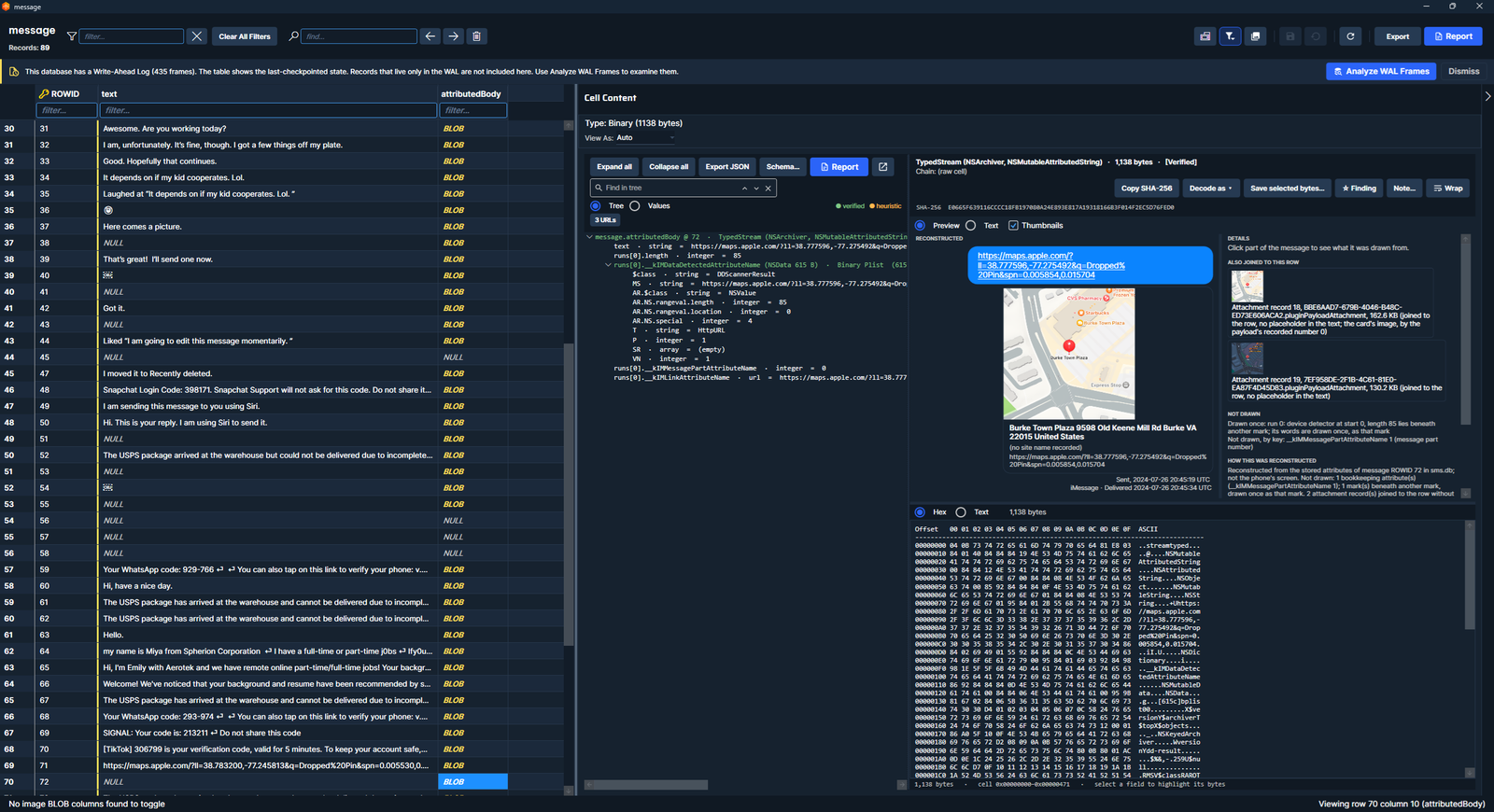Click the image gallery toolbar icon

point(1255,36)
